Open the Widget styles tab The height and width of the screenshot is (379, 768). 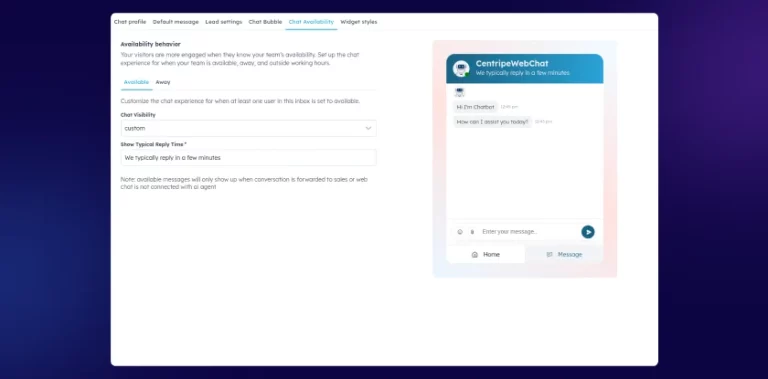click(359, 22)
